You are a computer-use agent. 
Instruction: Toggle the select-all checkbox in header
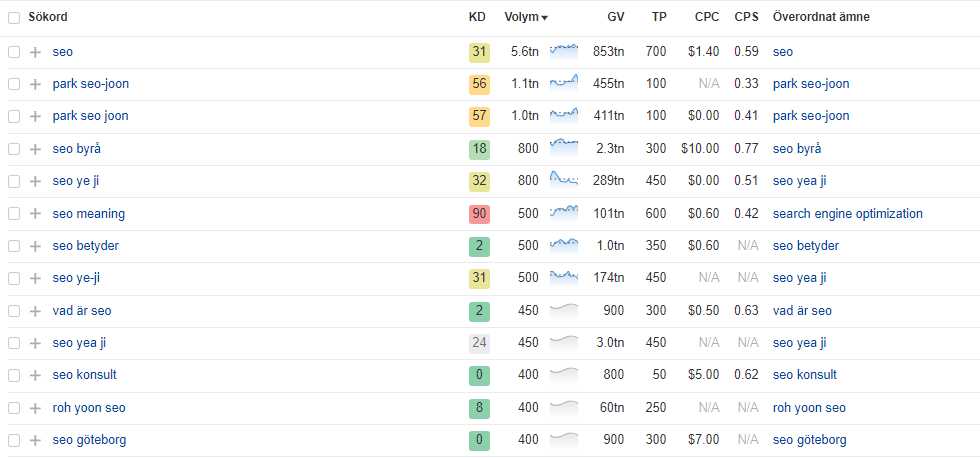14,17
